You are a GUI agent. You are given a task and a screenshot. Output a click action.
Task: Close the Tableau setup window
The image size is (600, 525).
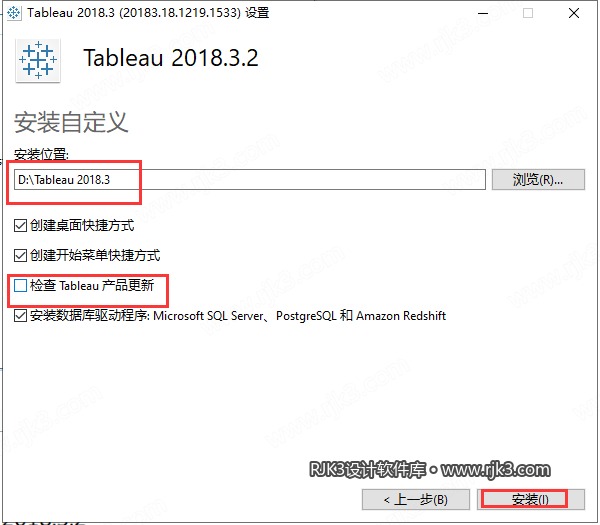tap(574, 13)
